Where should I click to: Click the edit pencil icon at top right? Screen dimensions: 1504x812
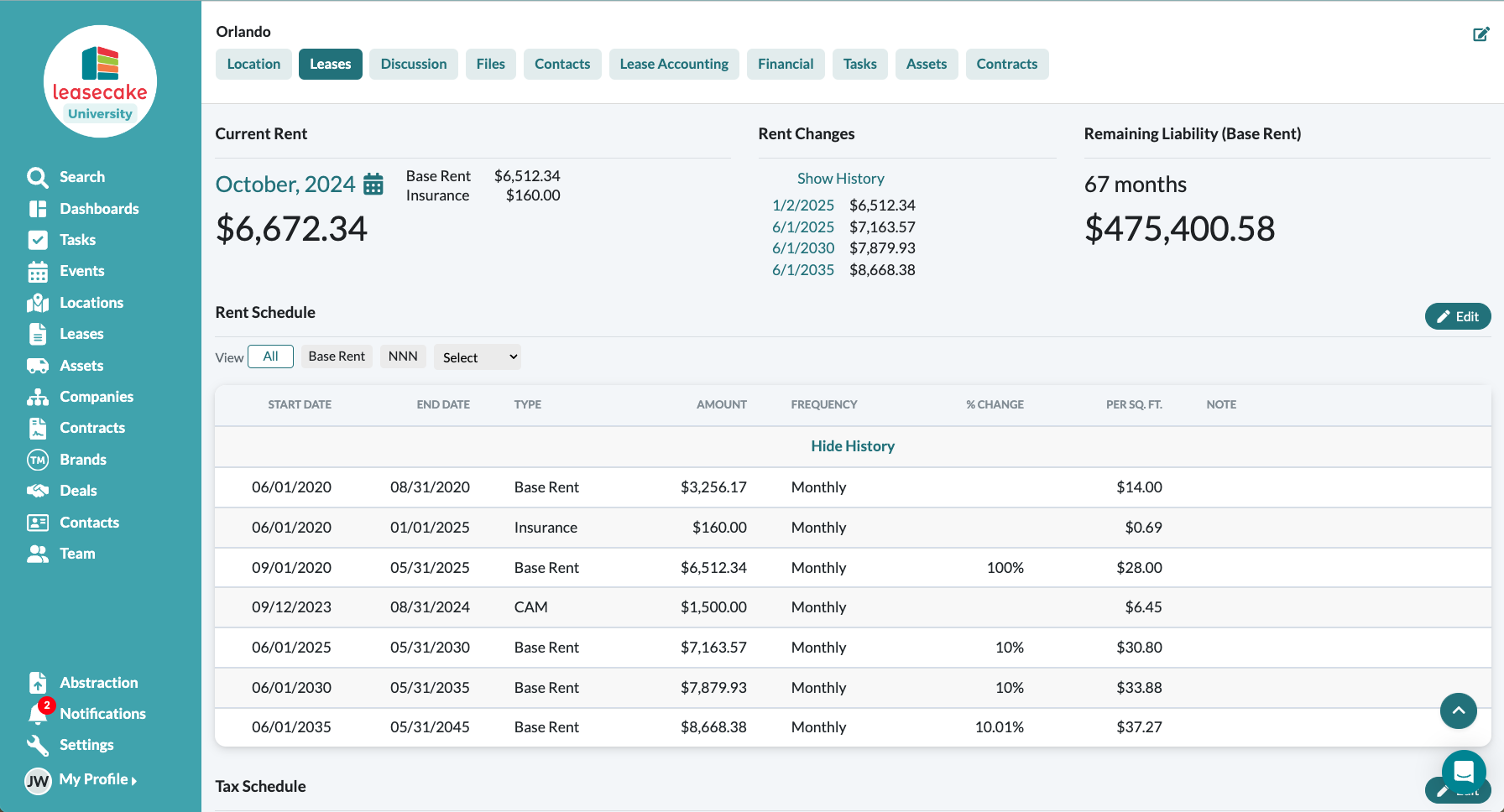[x=1480, y=34]
